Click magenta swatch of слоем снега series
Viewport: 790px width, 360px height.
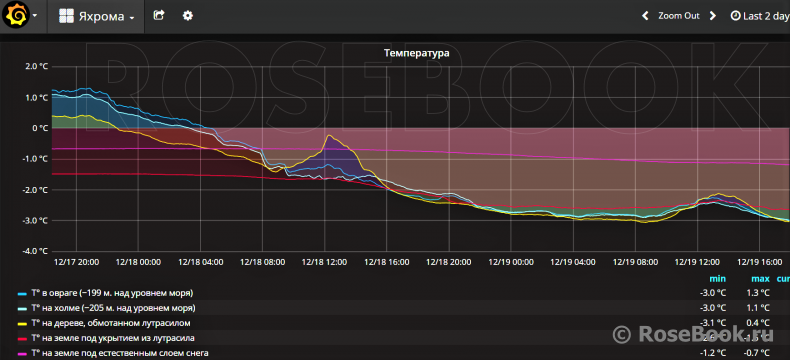click(x=22, y=353)
